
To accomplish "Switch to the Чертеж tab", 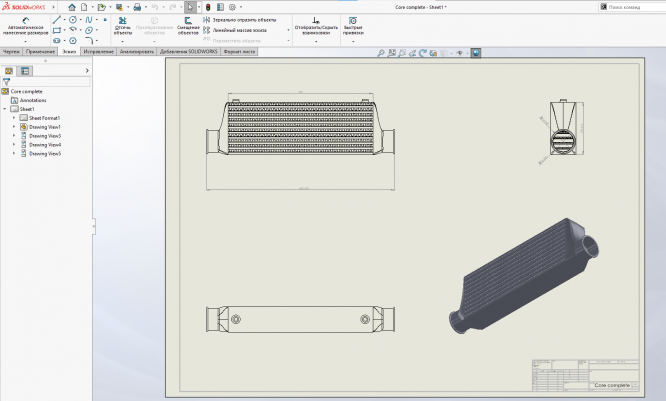I will pyautogui.click(x=11, y=50).
